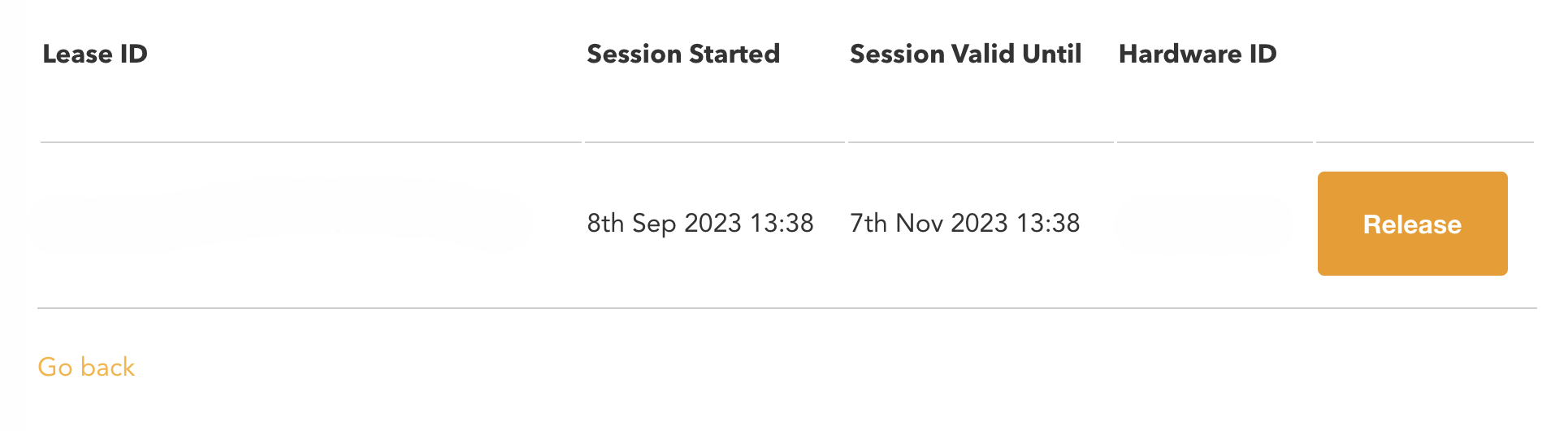Select the 8th Sep 2023 13:38 cell
This screenshot has height=431, width=1568.
pos(700,223)
